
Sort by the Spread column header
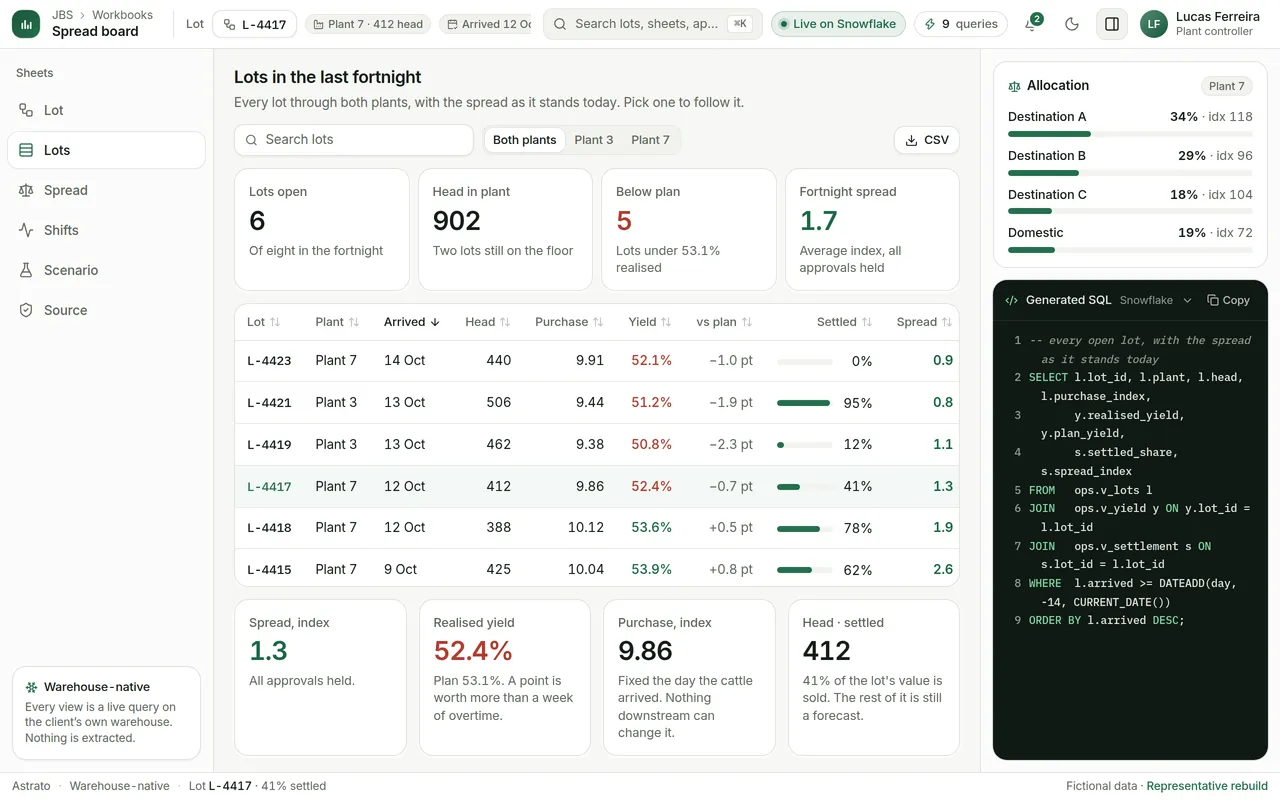(924, 322)
